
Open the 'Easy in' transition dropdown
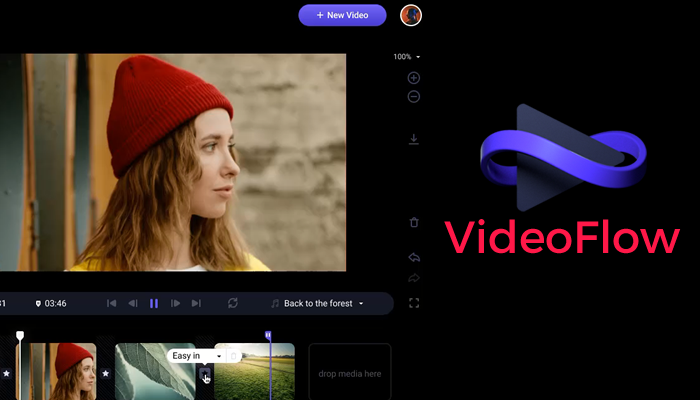(x=196, y=356)
